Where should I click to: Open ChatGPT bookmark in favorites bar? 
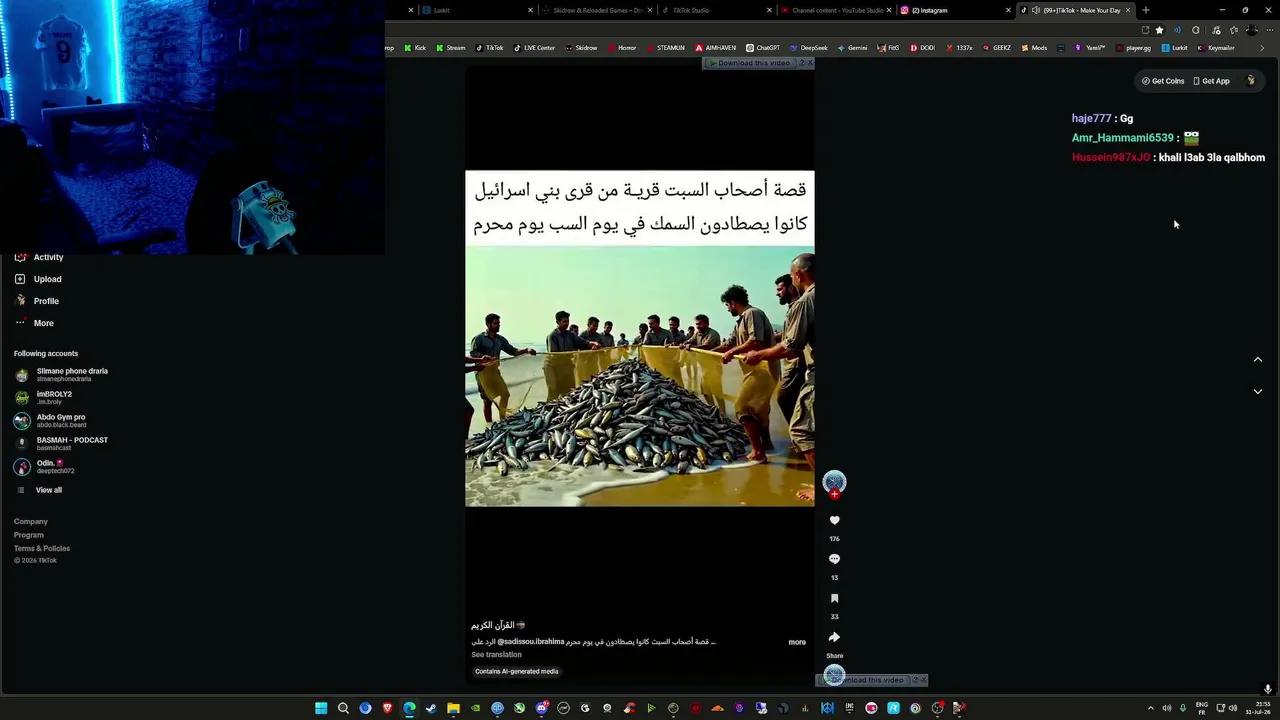[x=763, y=48]
